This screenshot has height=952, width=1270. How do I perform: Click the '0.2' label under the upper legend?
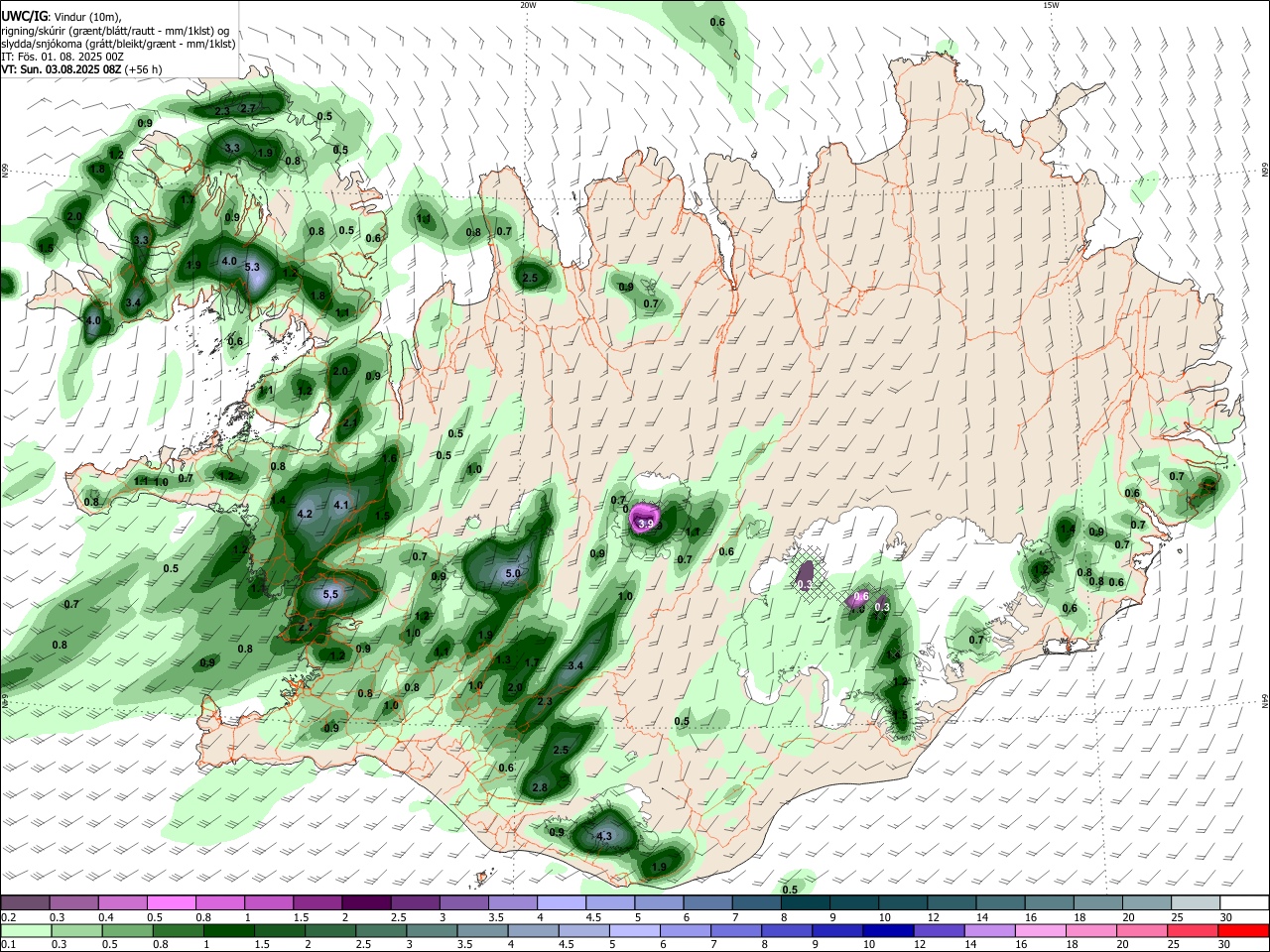click(x=8, y=917)
